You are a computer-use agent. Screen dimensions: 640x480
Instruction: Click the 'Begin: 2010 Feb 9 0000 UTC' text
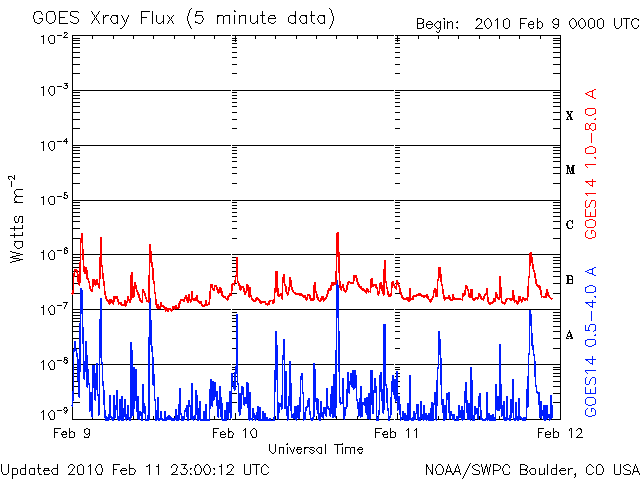click(x=527, y=23)
